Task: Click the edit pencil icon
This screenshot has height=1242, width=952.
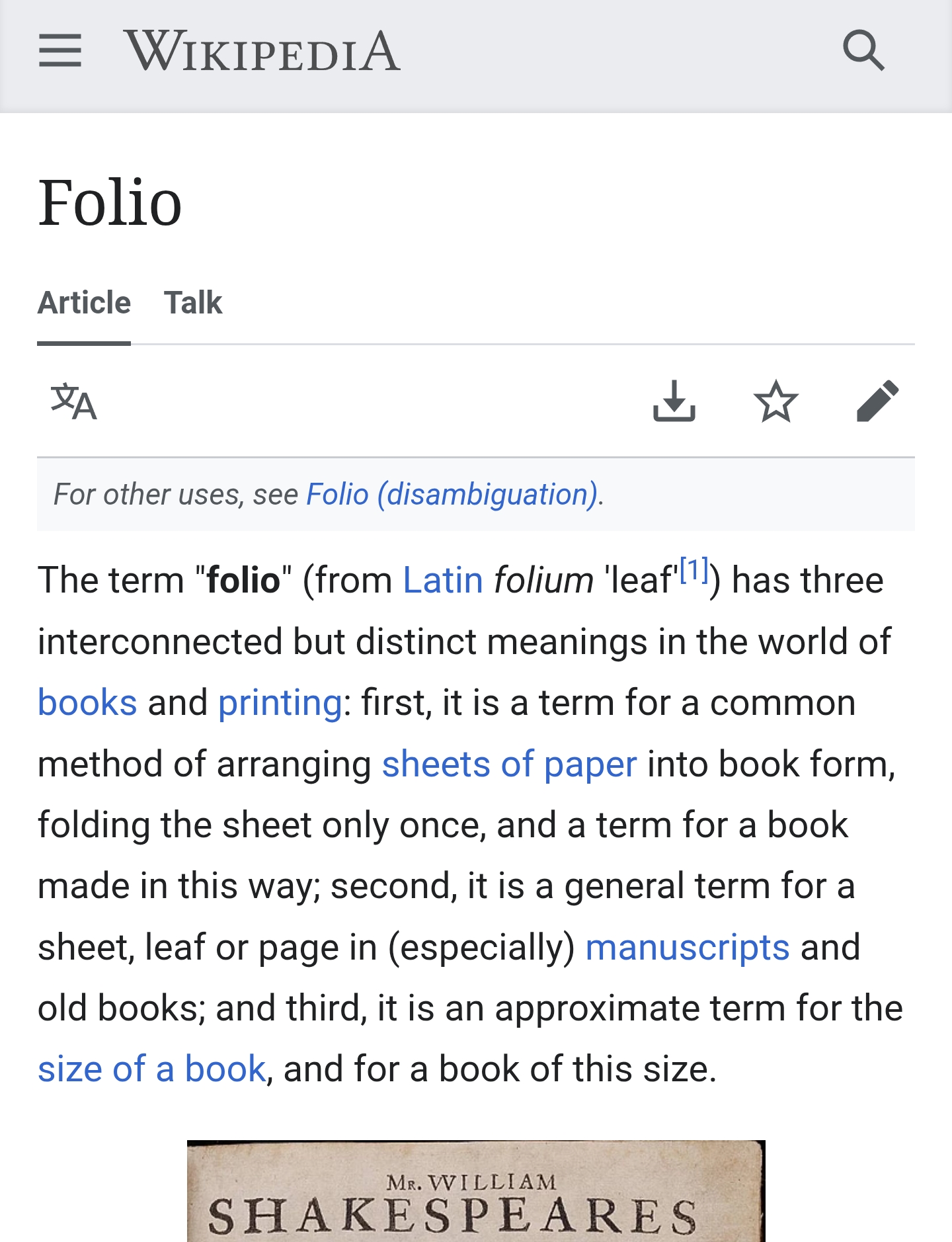Action: [877, 401]
